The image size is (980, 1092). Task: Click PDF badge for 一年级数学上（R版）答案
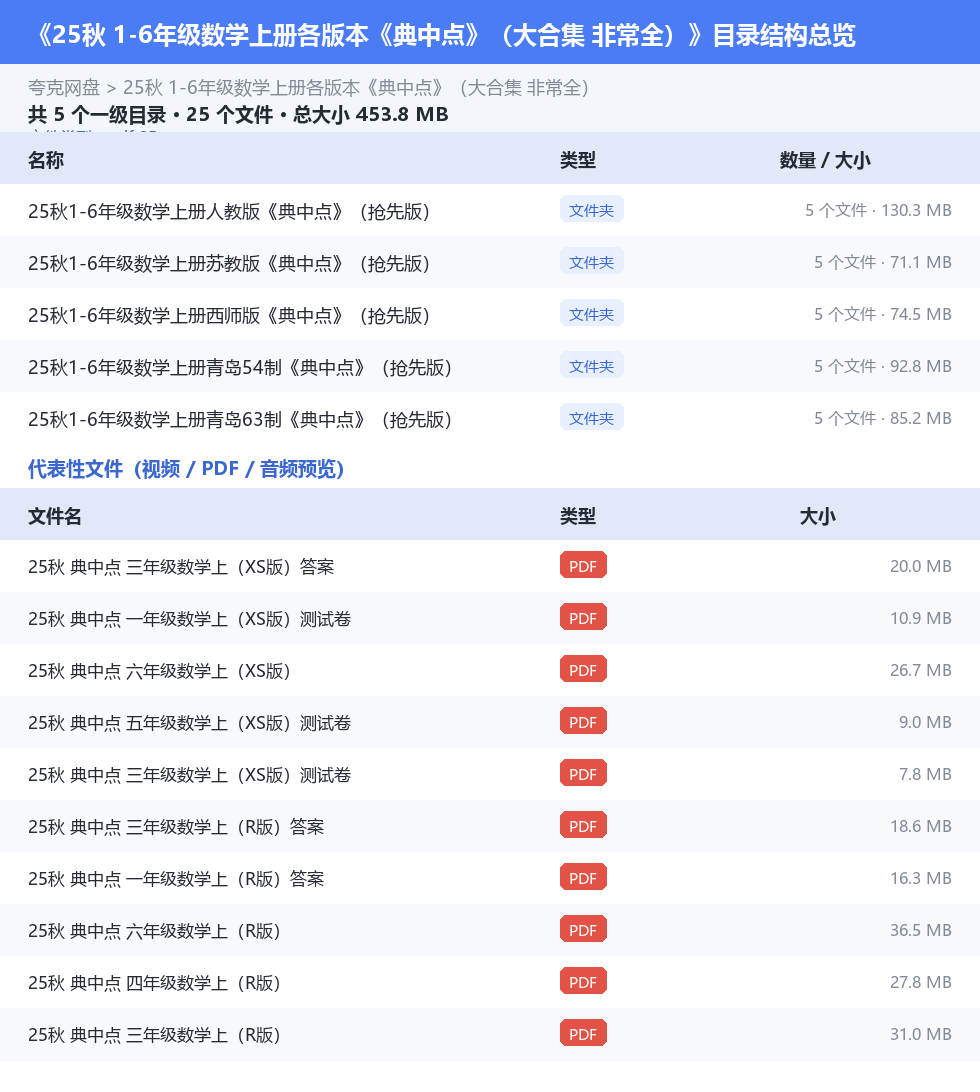[583, 878]
